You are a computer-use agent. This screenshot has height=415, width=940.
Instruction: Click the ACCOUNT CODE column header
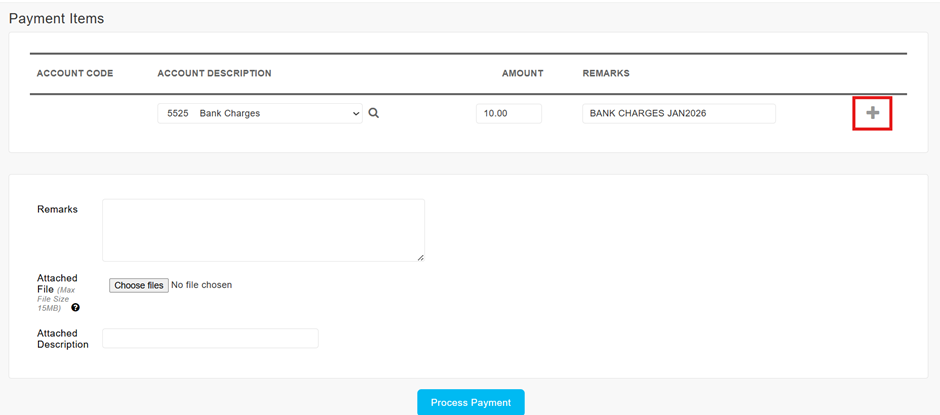(75, 74)
